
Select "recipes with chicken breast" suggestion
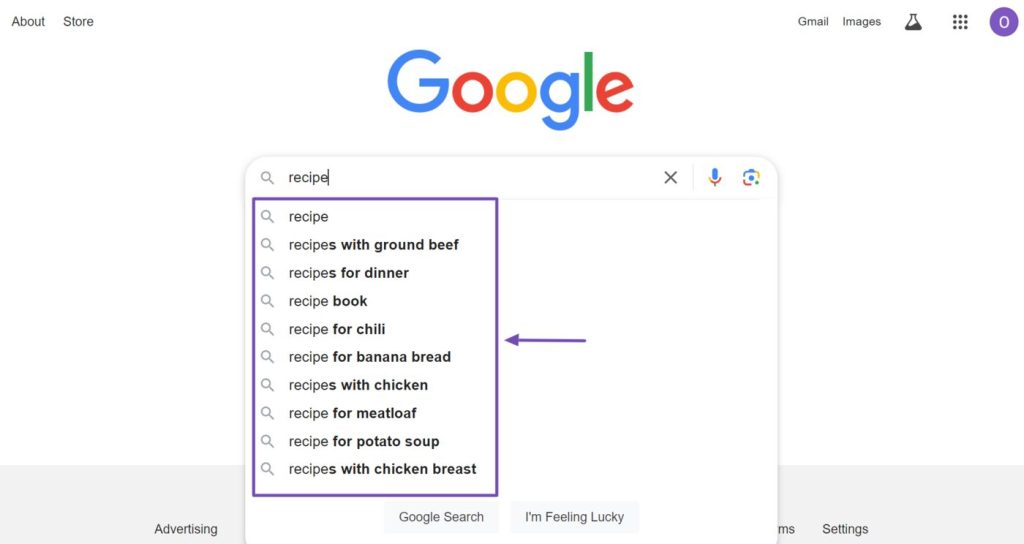(382, 469)
